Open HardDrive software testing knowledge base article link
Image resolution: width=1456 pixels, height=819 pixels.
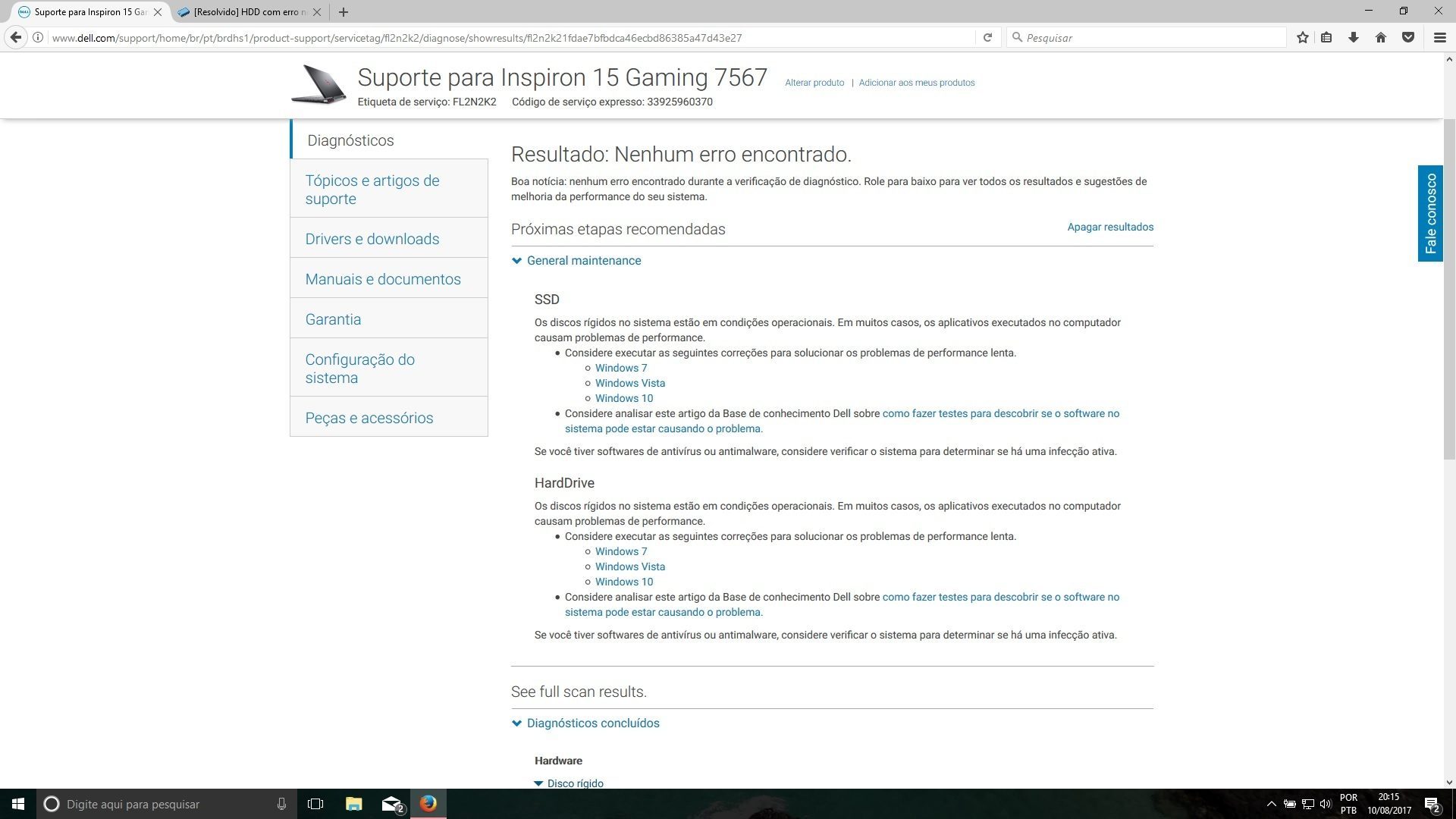click(x=842, y=604)
